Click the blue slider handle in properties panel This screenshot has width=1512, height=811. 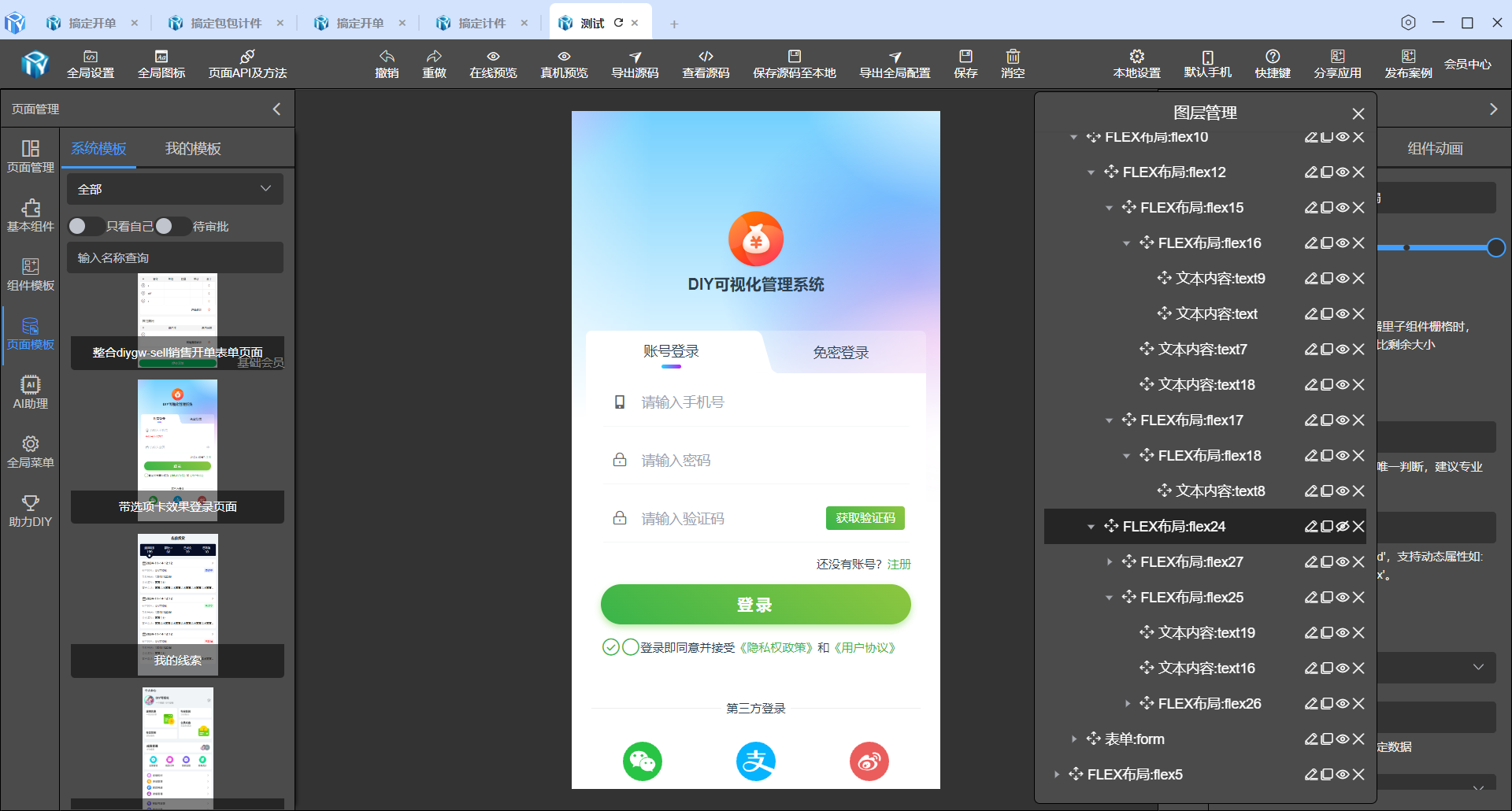(1495, 248)
